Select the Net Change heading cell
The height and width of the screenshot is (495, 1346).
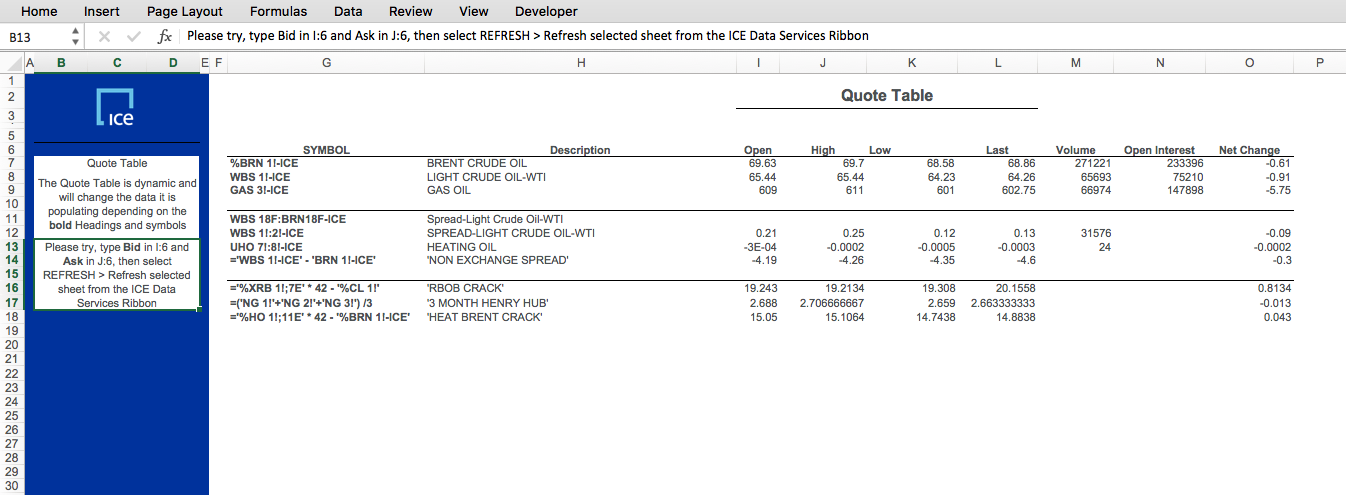tap(1249, 150)
